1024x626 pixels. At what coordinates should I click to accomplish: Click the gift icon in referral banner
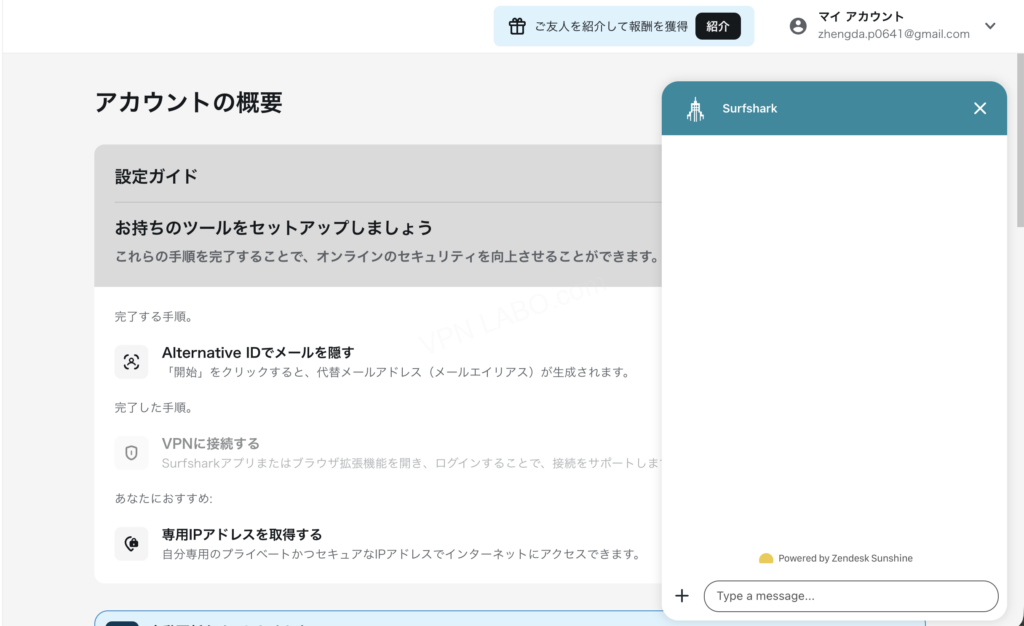pyautogui.click(x=517, y=26)
